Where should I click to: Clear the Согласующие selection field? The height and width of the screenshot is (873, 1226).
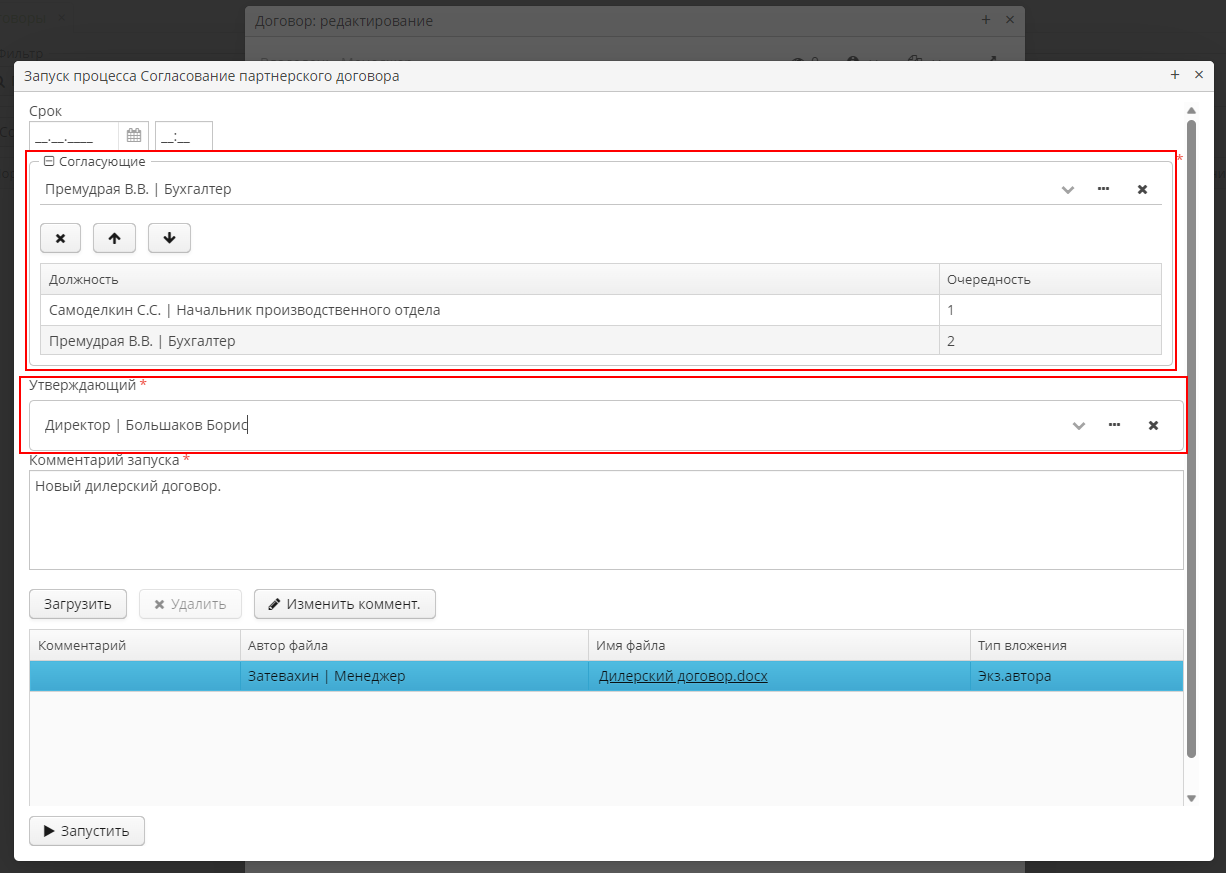1142,189
